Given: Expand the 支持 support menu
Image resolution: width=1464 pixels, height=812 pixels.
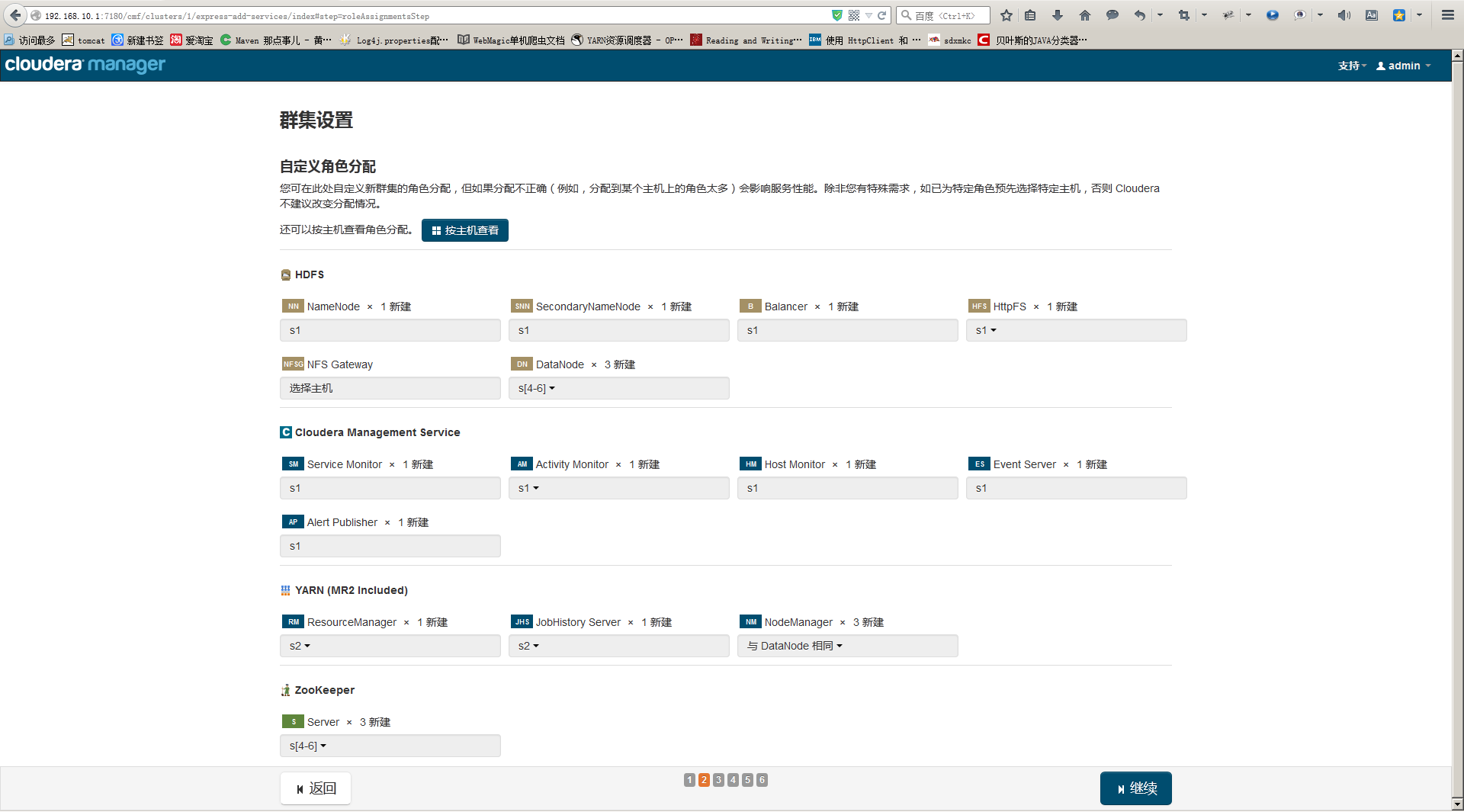Looking at the screenshot, I should click(1352, 66).
